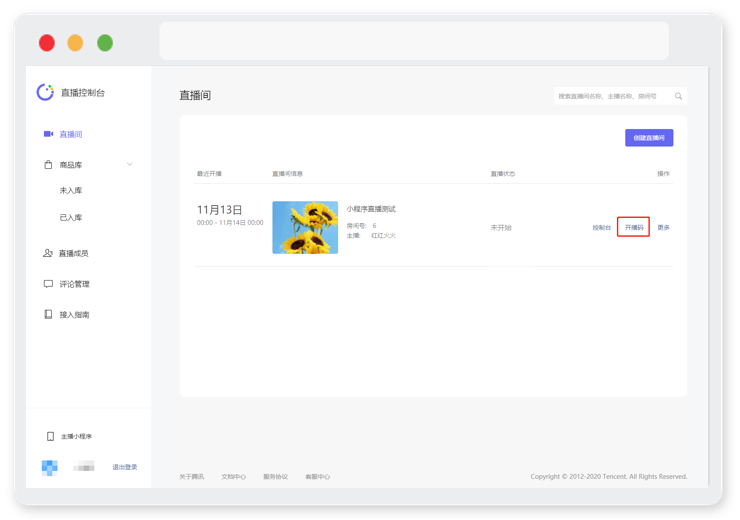Open the 控制台 link for the room
This screenshot has height=520, width=740.
point(602,227)
